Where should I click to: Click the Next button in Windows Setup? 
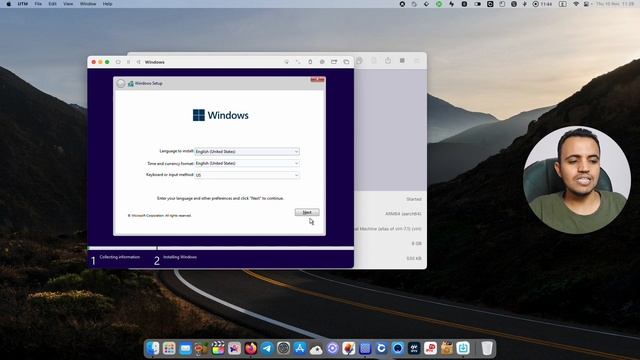click(x=307, y=212)
